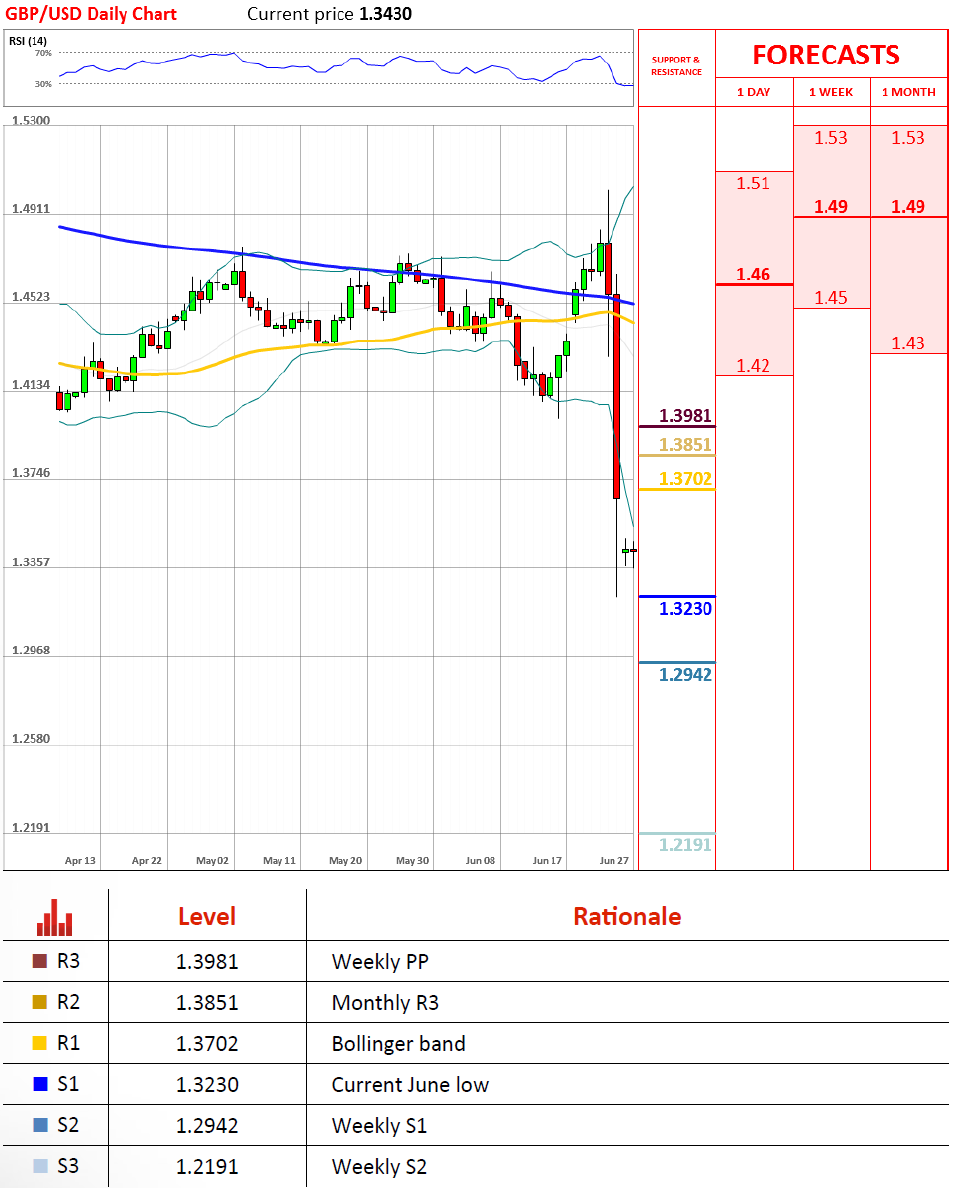Click the S2 steel blue color square

40,1124
